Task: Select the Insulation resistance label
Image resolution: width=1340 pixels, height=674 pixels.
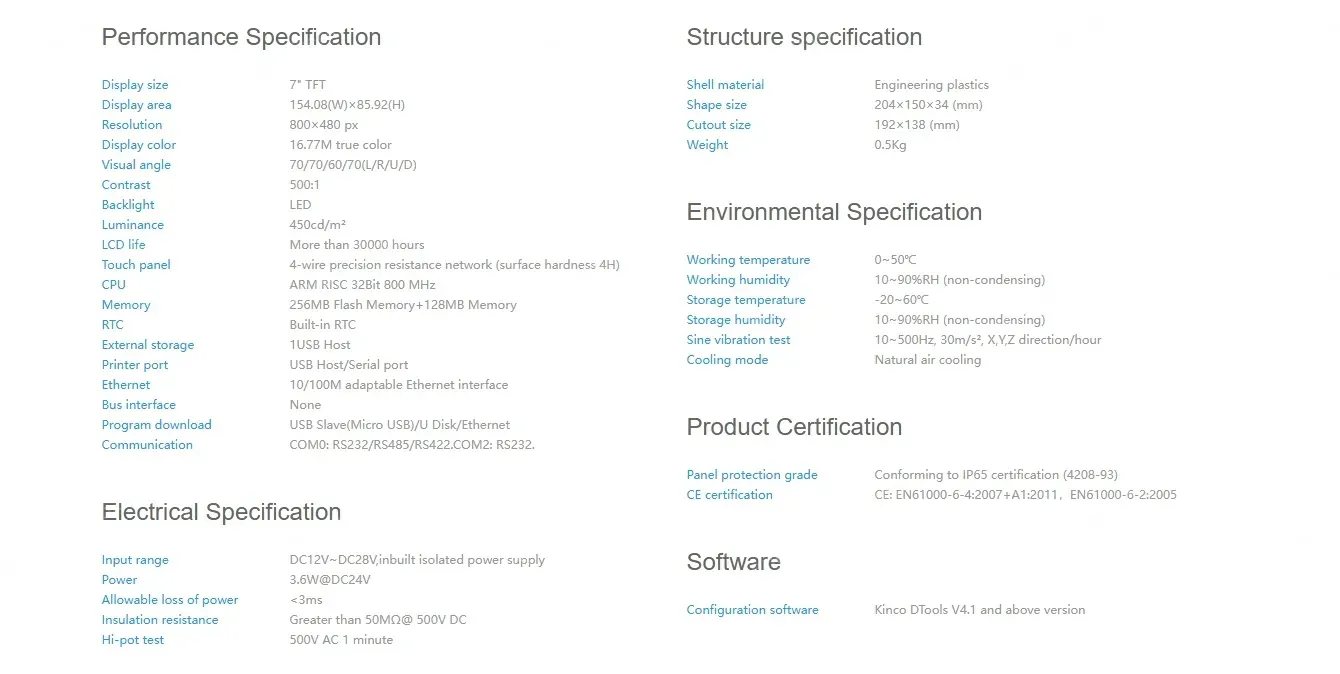Action: (160, 620)
